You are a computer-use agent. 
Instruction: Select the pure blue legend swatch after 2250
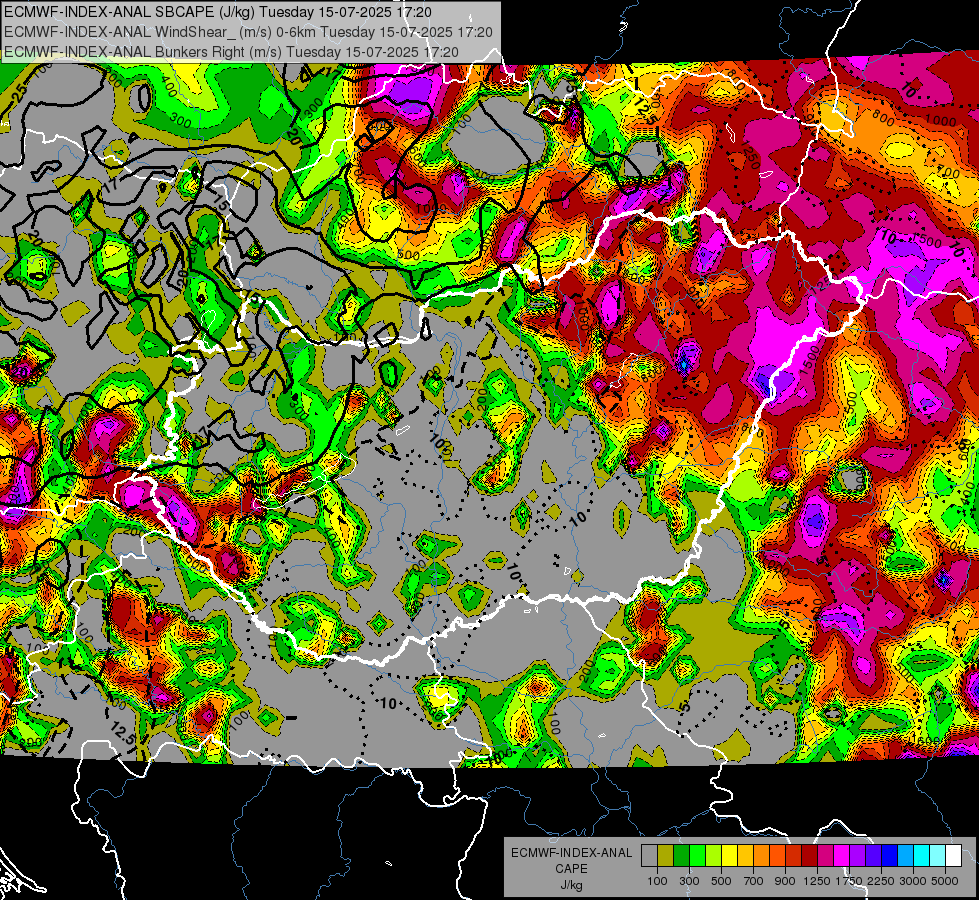pos(890,855)
